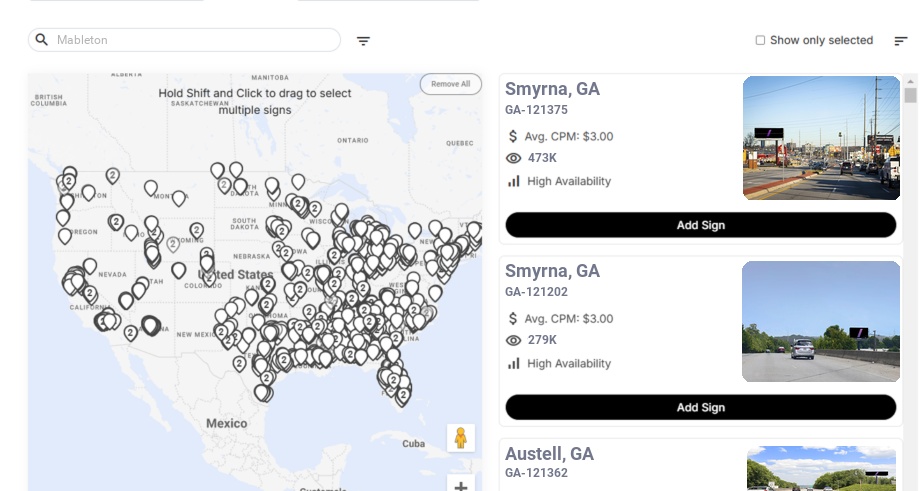This screenshot has width=920, height=491.
Task: Click the dollar icon on GA-121375
Action: 514,136
